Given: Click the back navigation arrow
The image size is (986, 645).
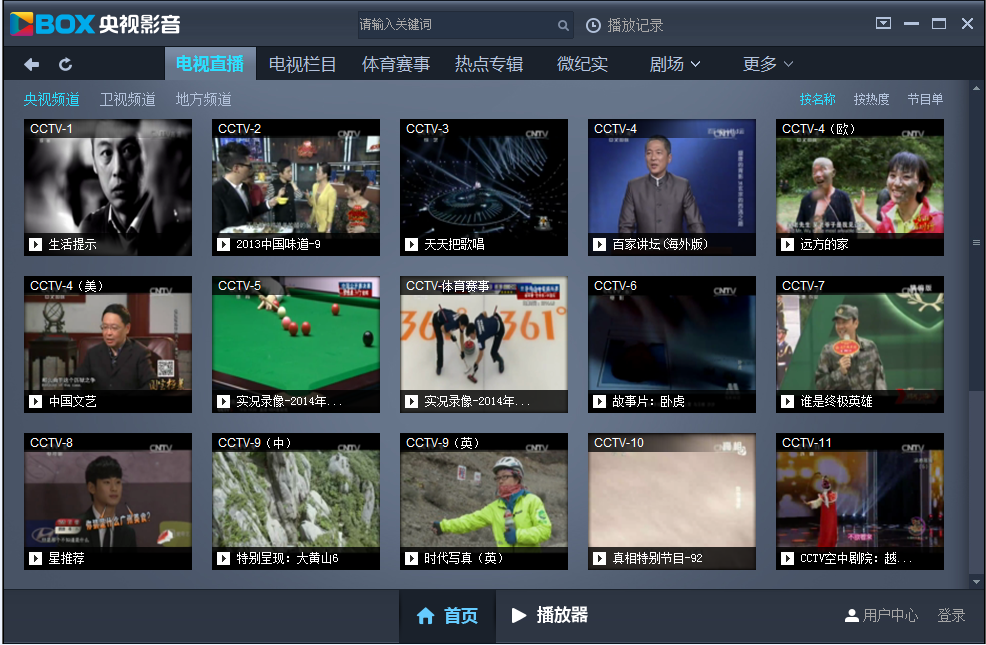Looking at the screenshot, I should (31, 63).
